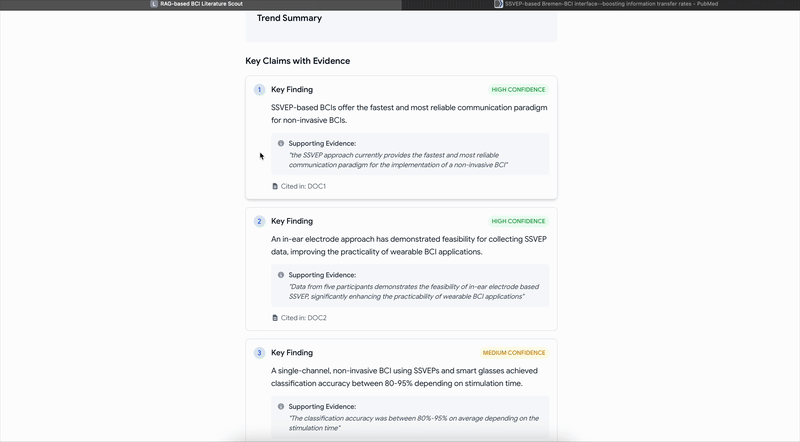Select the Trend Summary heading

[289, 18]
